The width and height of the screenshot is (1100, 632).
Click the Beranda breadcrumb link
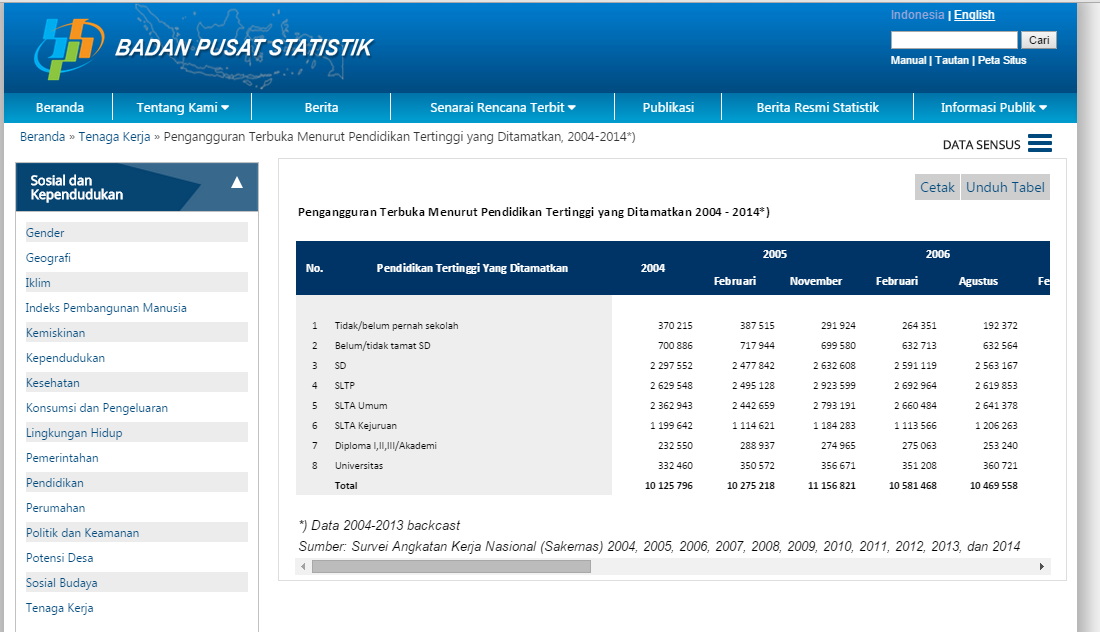point(42,137)
